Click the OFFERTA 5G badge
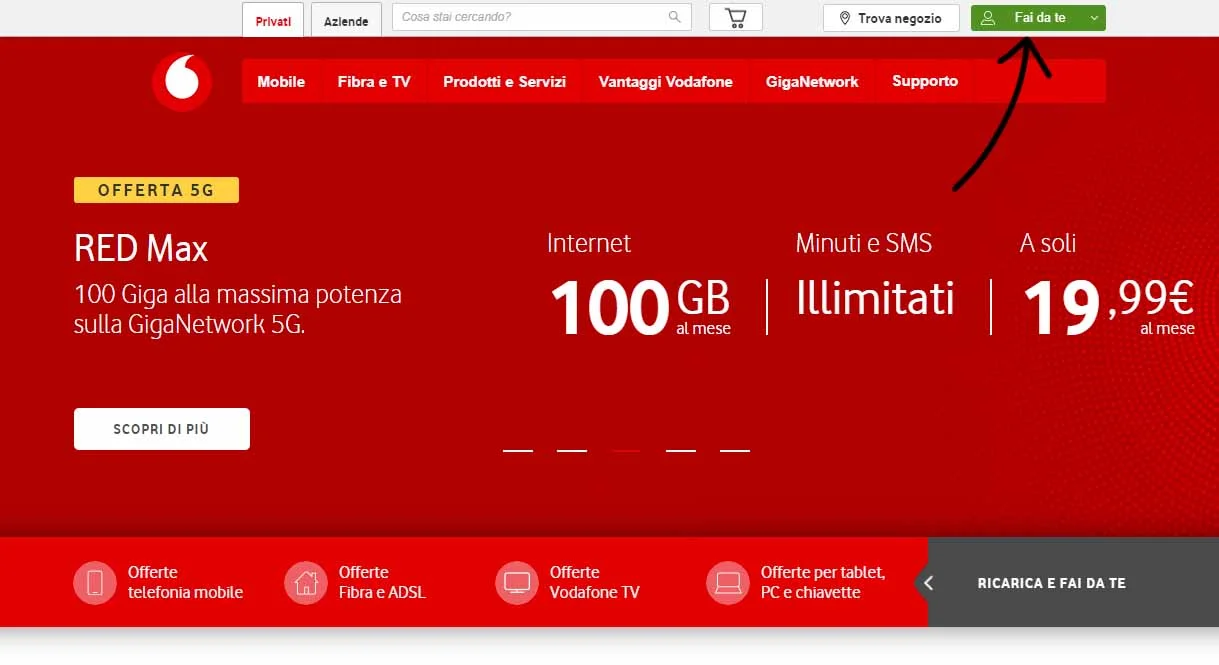1219x665 pixels. tap(156, 190)
